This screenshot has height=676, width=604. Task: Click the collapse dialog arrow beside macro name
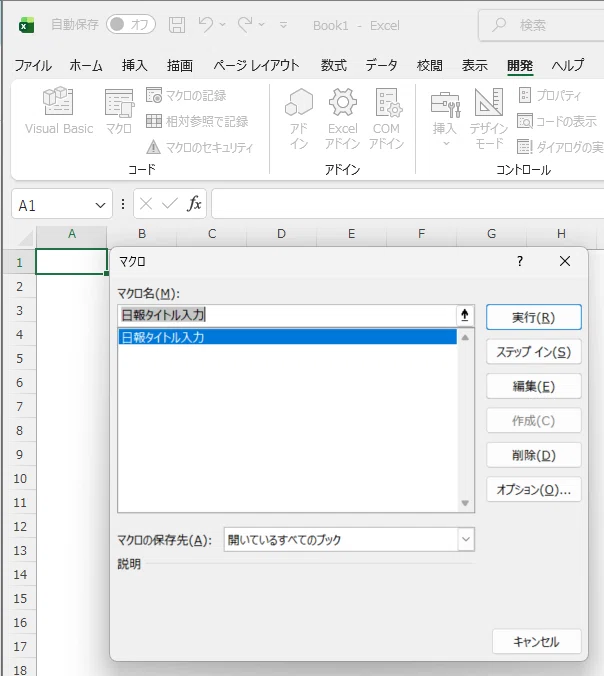(465, 315)
